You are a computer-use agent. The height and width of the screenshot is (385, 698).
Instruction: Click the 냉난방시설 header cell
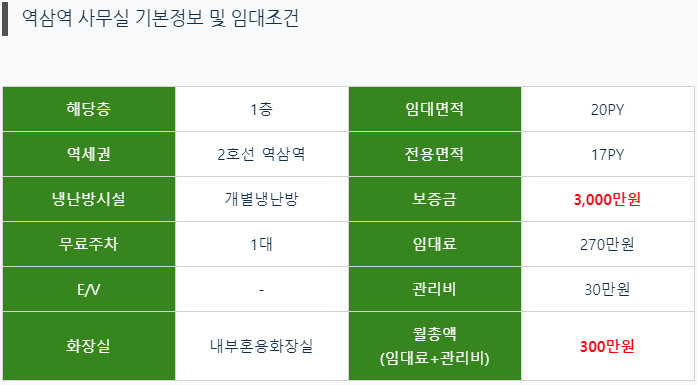click(x=89, y=199)
